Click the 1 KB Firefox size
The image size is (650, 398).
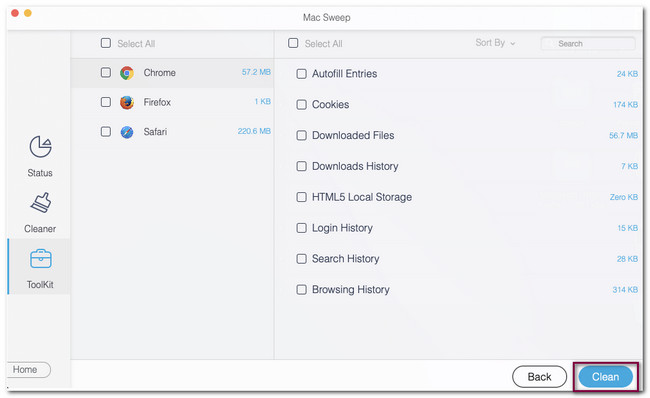click(x=262, y=102)
